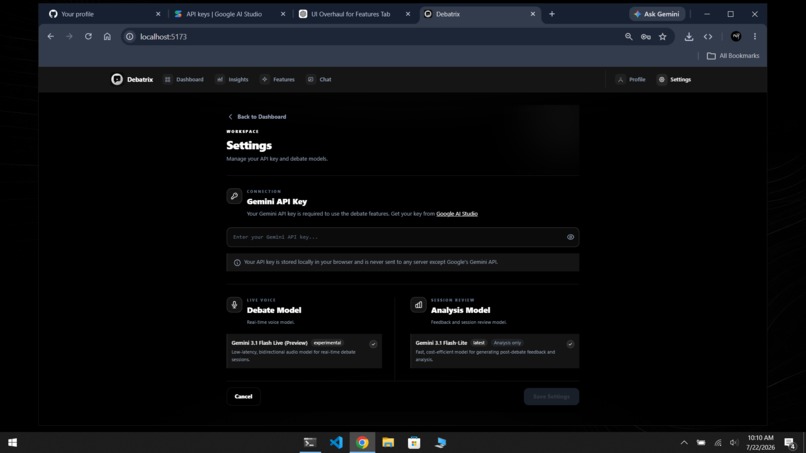This screenshot has width=806, height=453.
Task: Open the All Bookmarks folder
Action: tap(732, 56)
